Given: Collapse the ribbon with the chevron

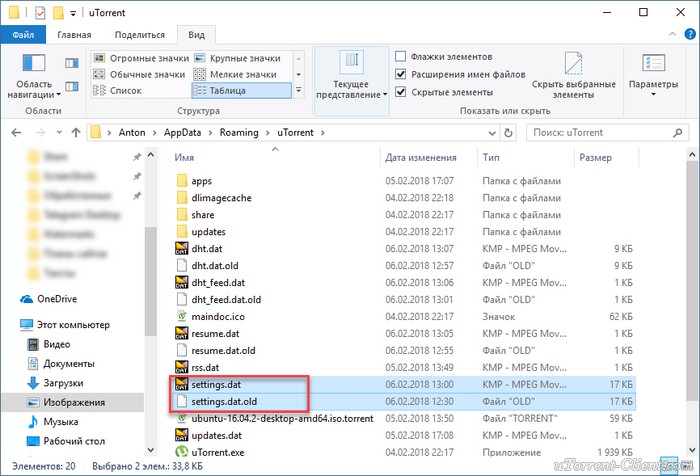Looking at the screenshot, I should point(672,34).
